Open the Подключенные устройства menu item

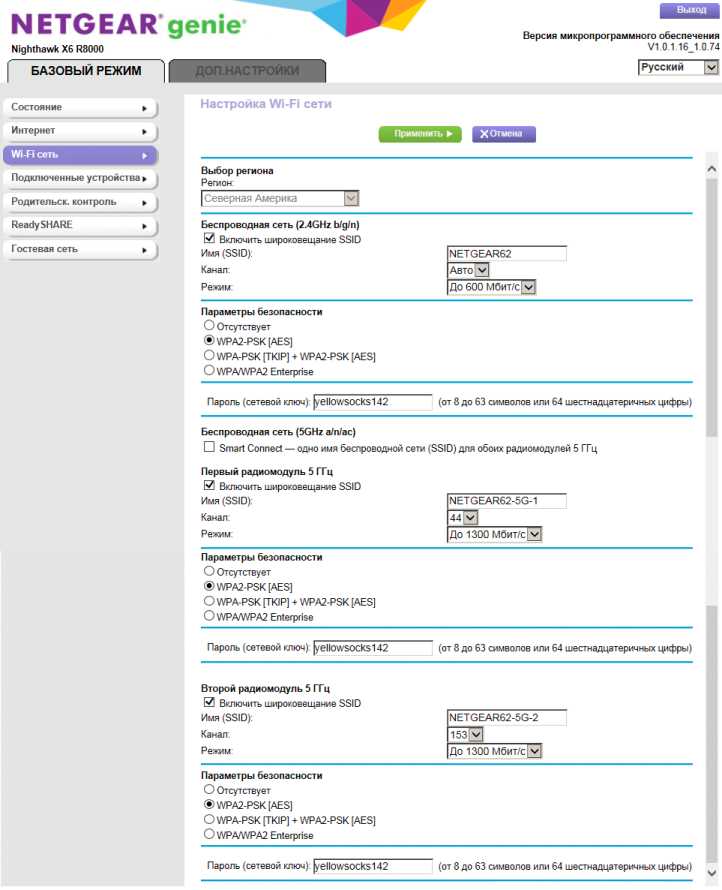pos(80,178)
